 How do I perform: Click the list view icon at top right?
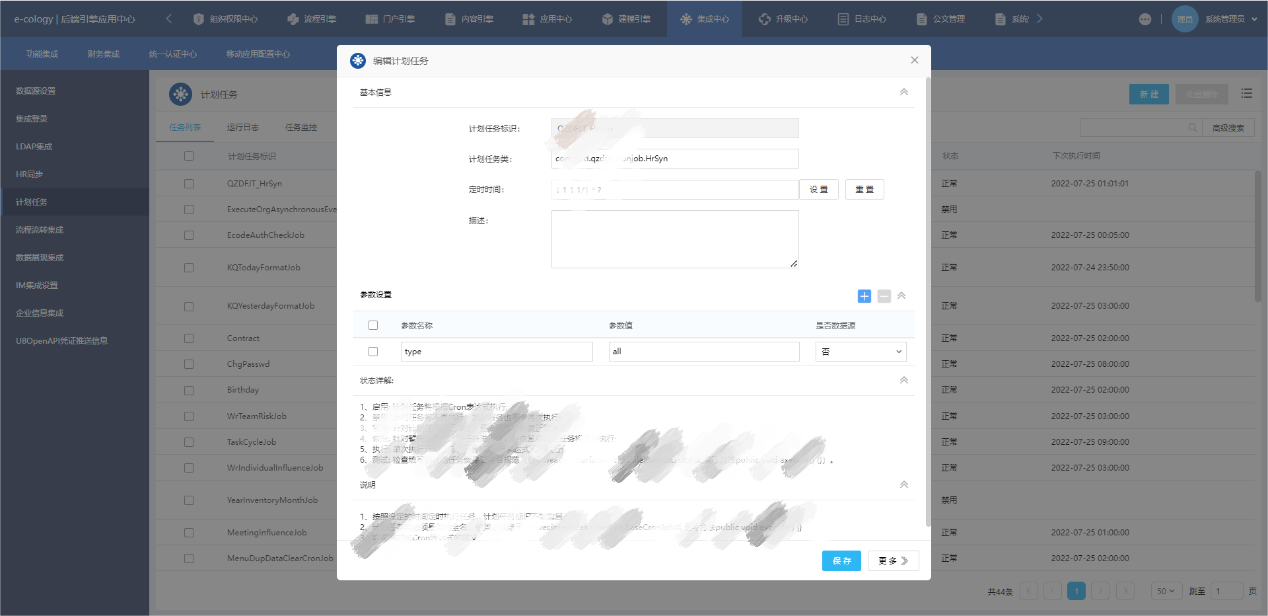[x=1246, y=93]
